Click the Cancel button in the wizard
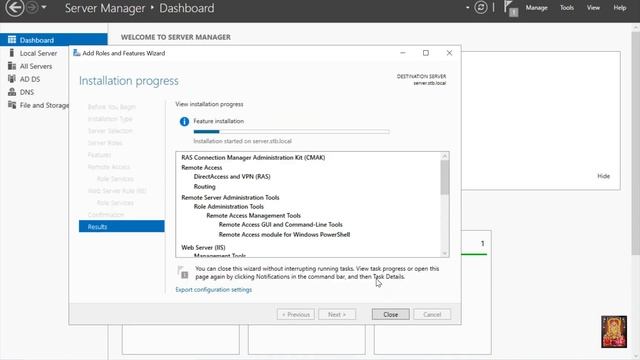The height and width of the screenshot is (360, 640). point(432,314)
